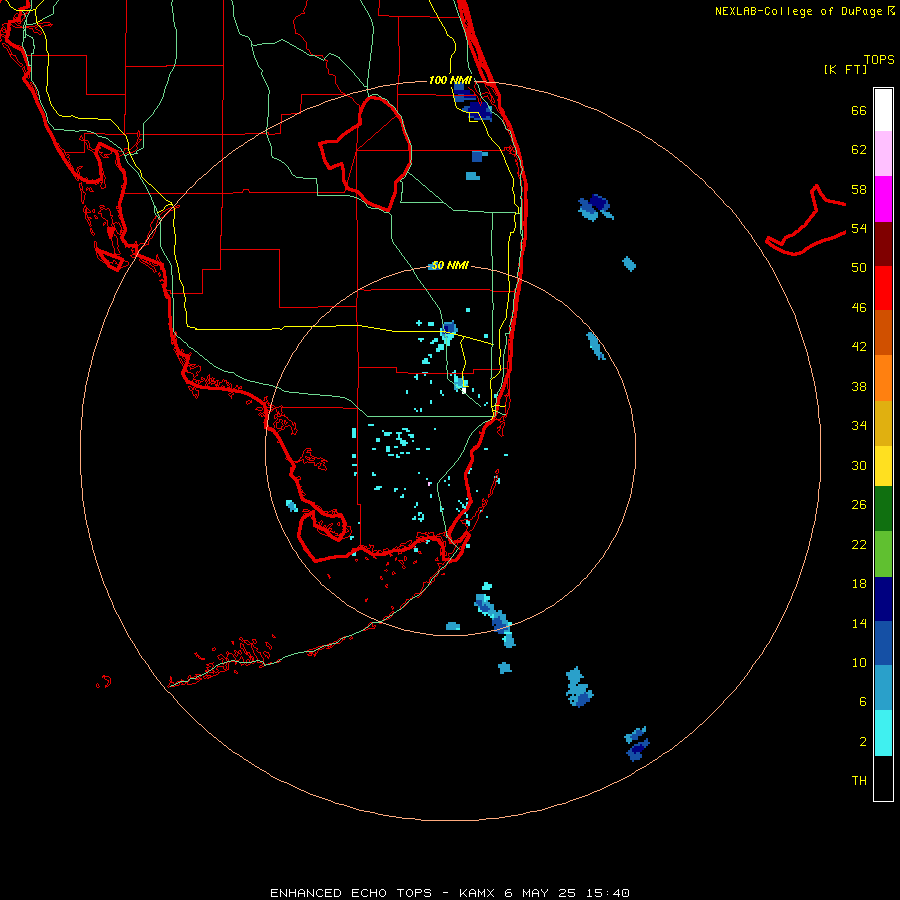Click the 54 value on the scale
This screenshot has height=900, width=900.
[859, 228]
